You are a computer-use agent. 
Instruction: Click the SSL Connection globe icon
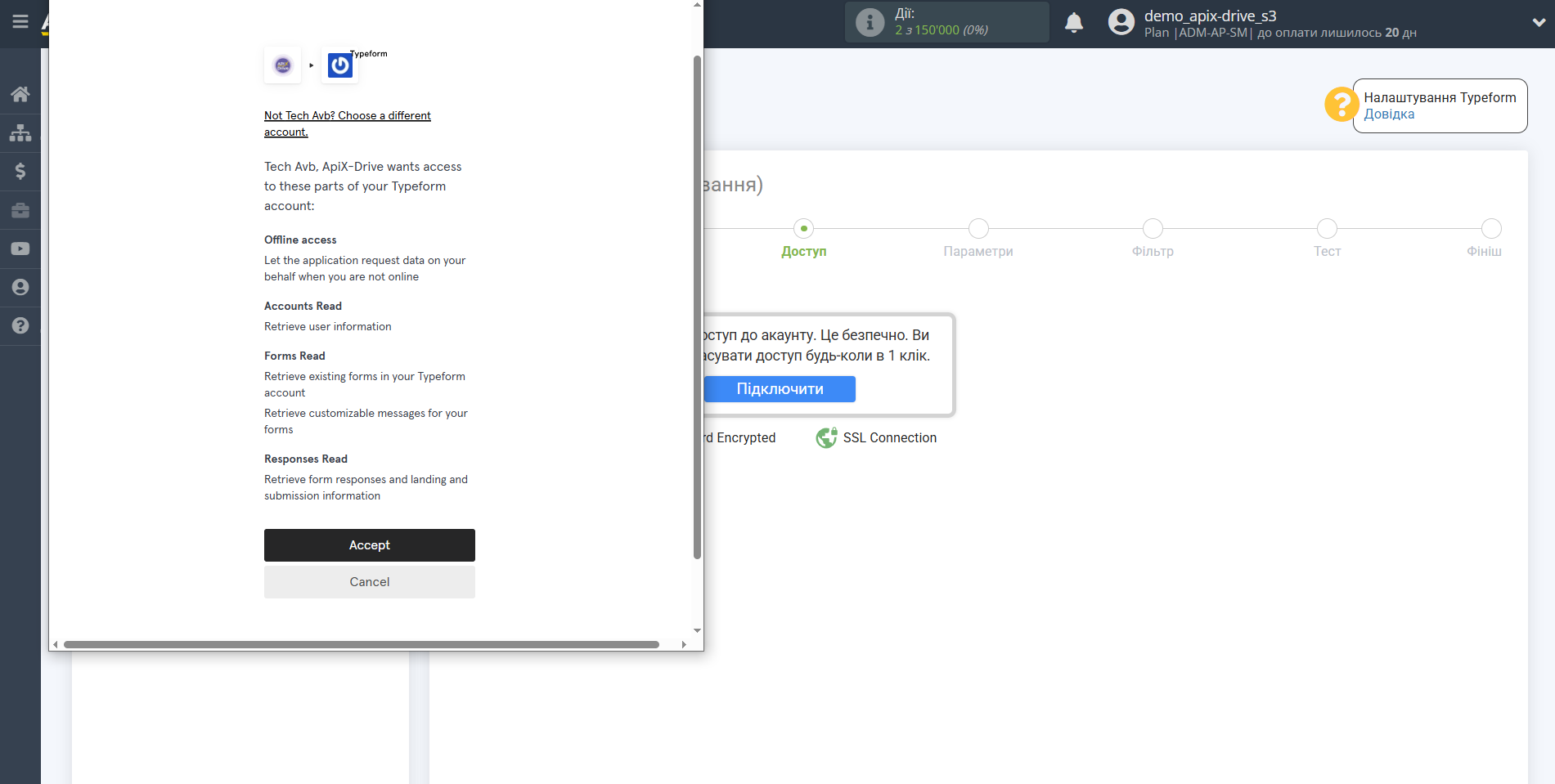(826, 438)
